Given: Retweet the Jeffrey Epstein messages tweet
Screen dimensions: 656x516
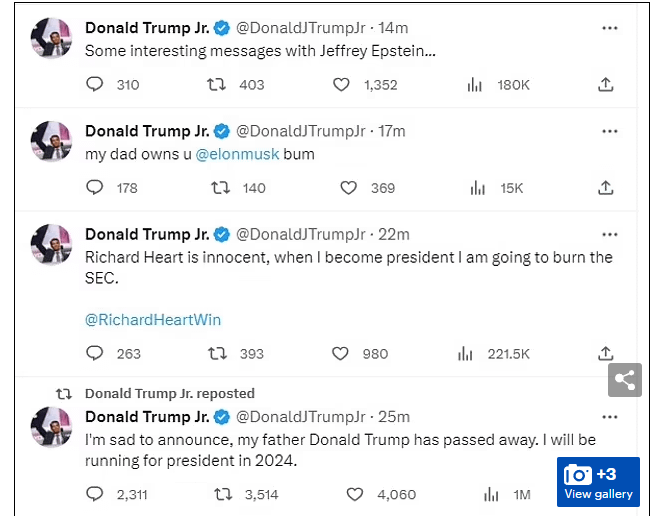Looking at the screenshot, I should (215, 85).
